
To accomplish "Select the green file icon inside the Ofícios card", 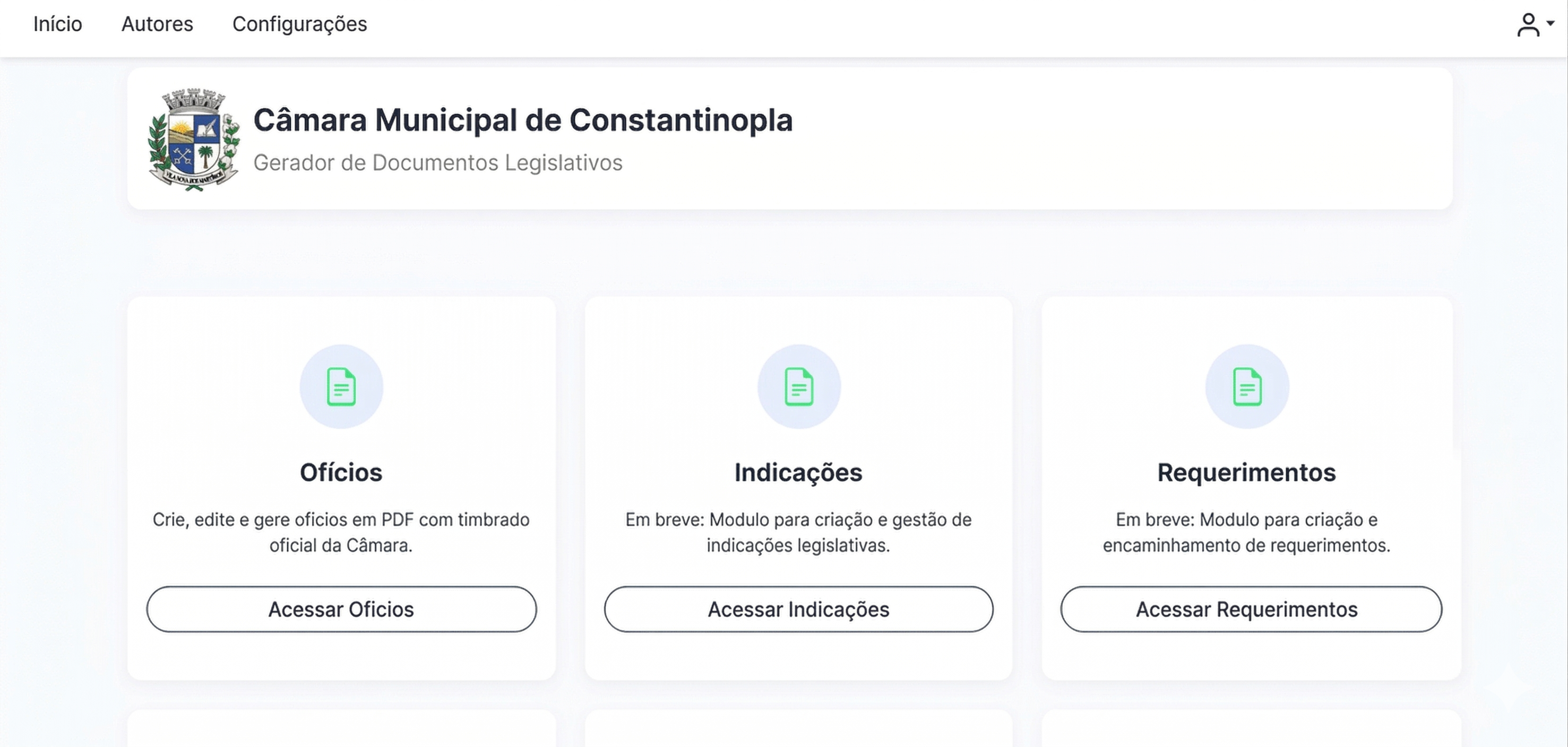I will [x=341, y=386].
